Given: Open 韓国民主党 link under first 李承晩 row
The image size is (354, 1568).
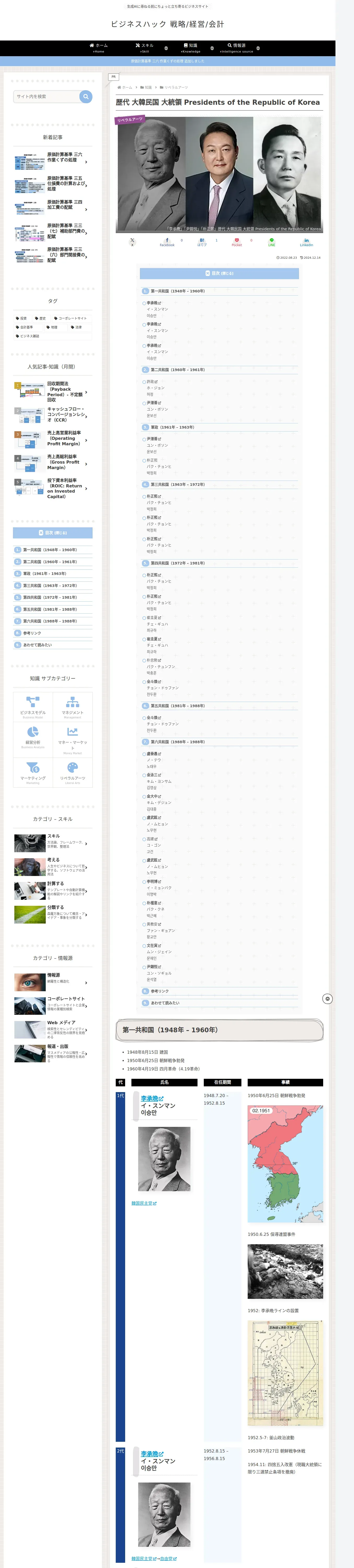Looking at the screenshot, I should [x=144, y=1203].
